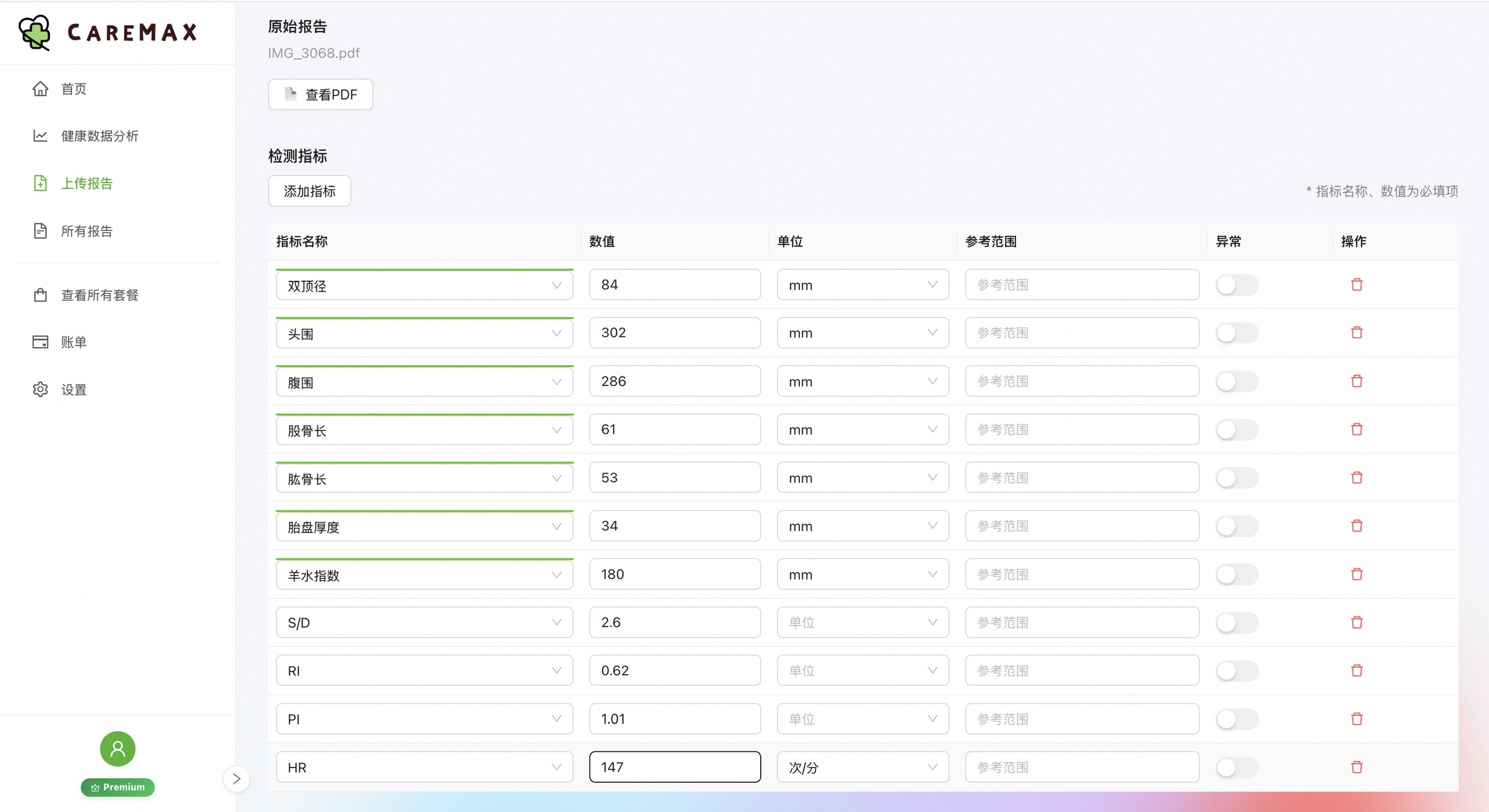Click the value field showing 2.6
The image size is (1489, 812).
(675, 622)
